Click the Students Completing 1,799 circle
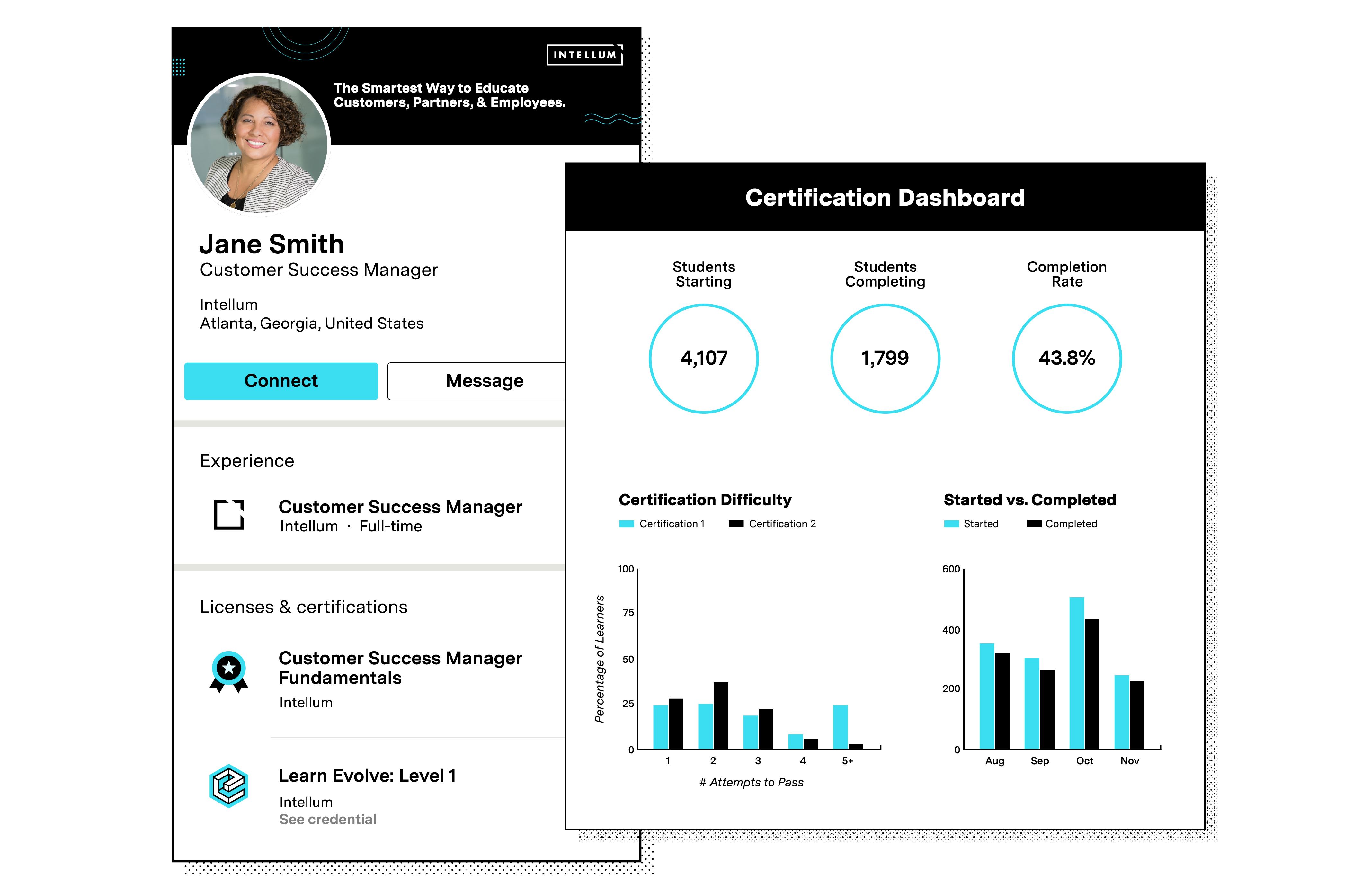The image size is (1371, 896). click(x=885, y=358)
